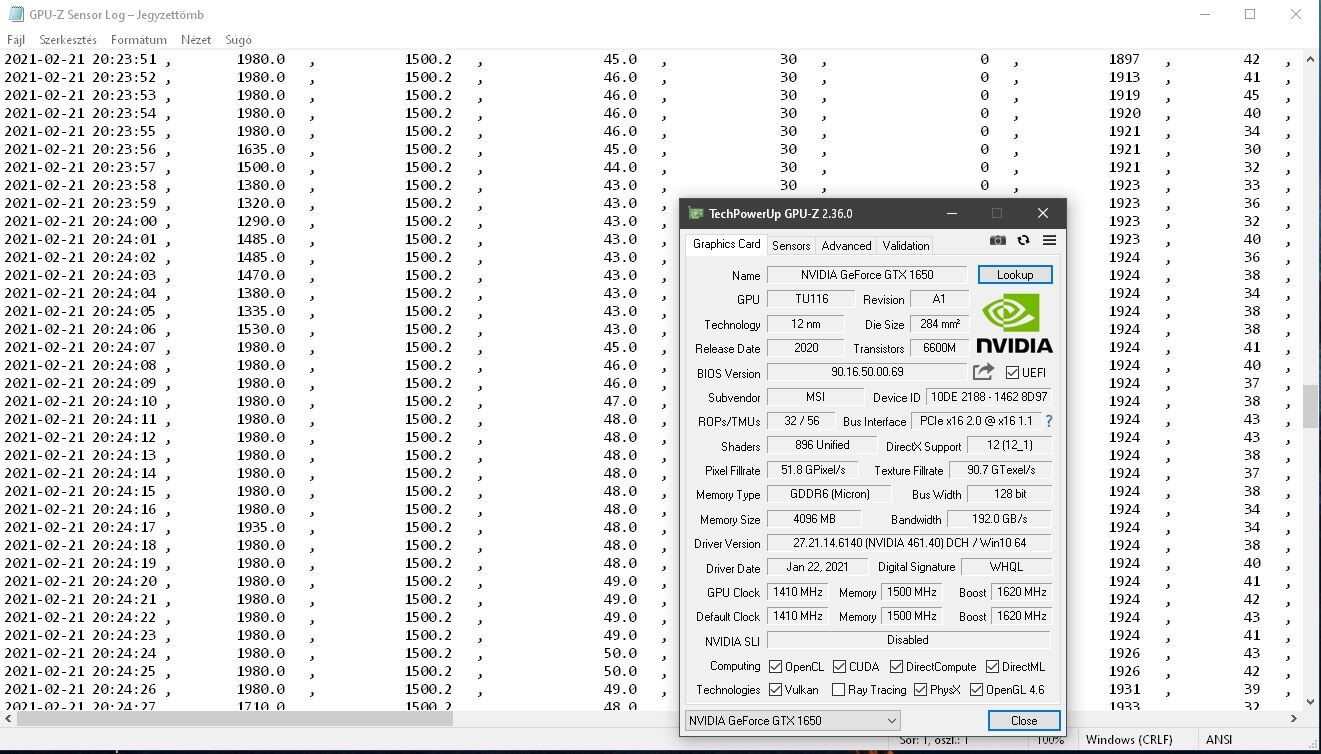
Task: Click the BIOS Version field 90.16.50.00.69
Action: (867, 373)
